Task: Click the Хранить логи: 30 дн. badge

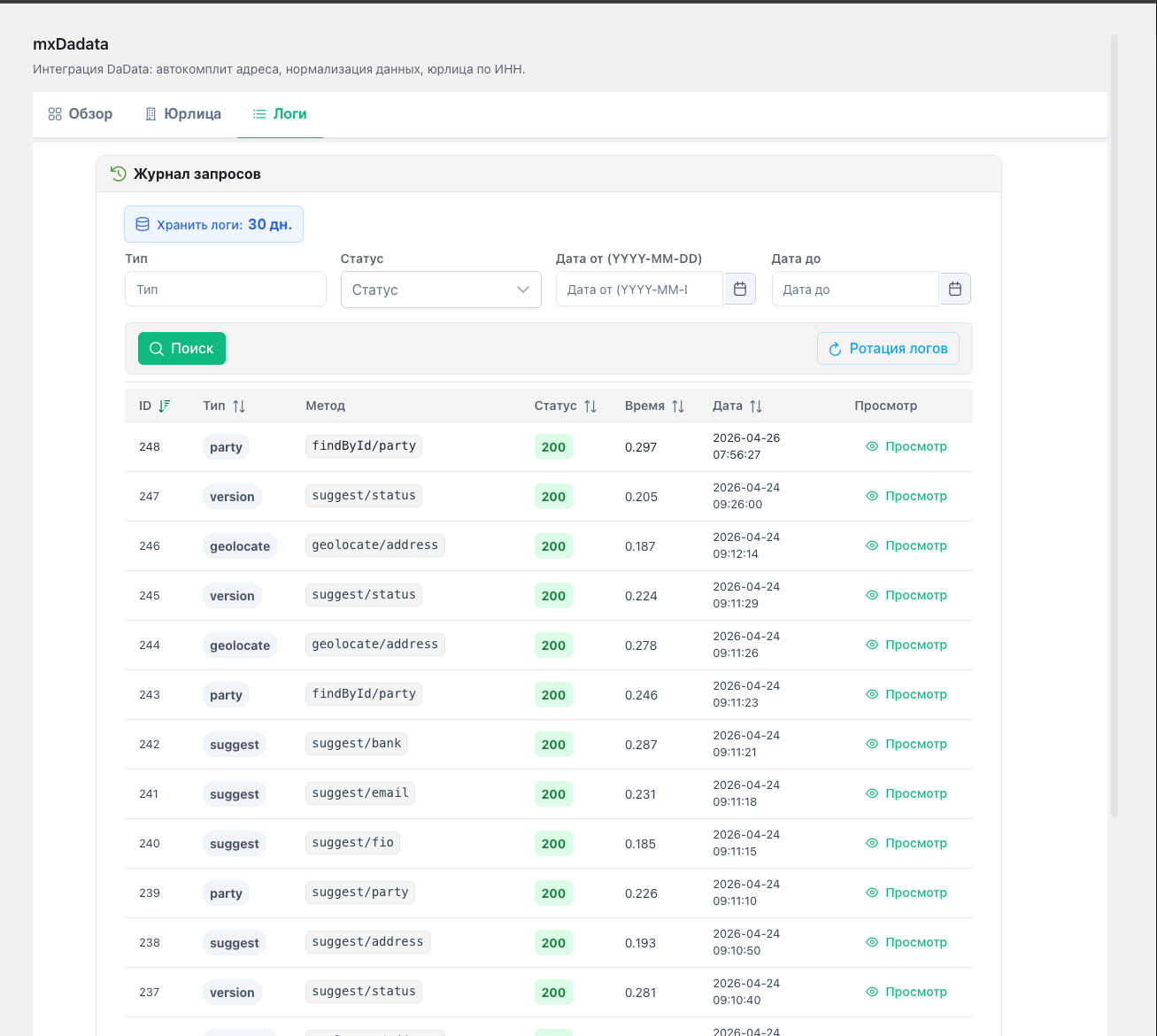Action: [x=213, y=224]
